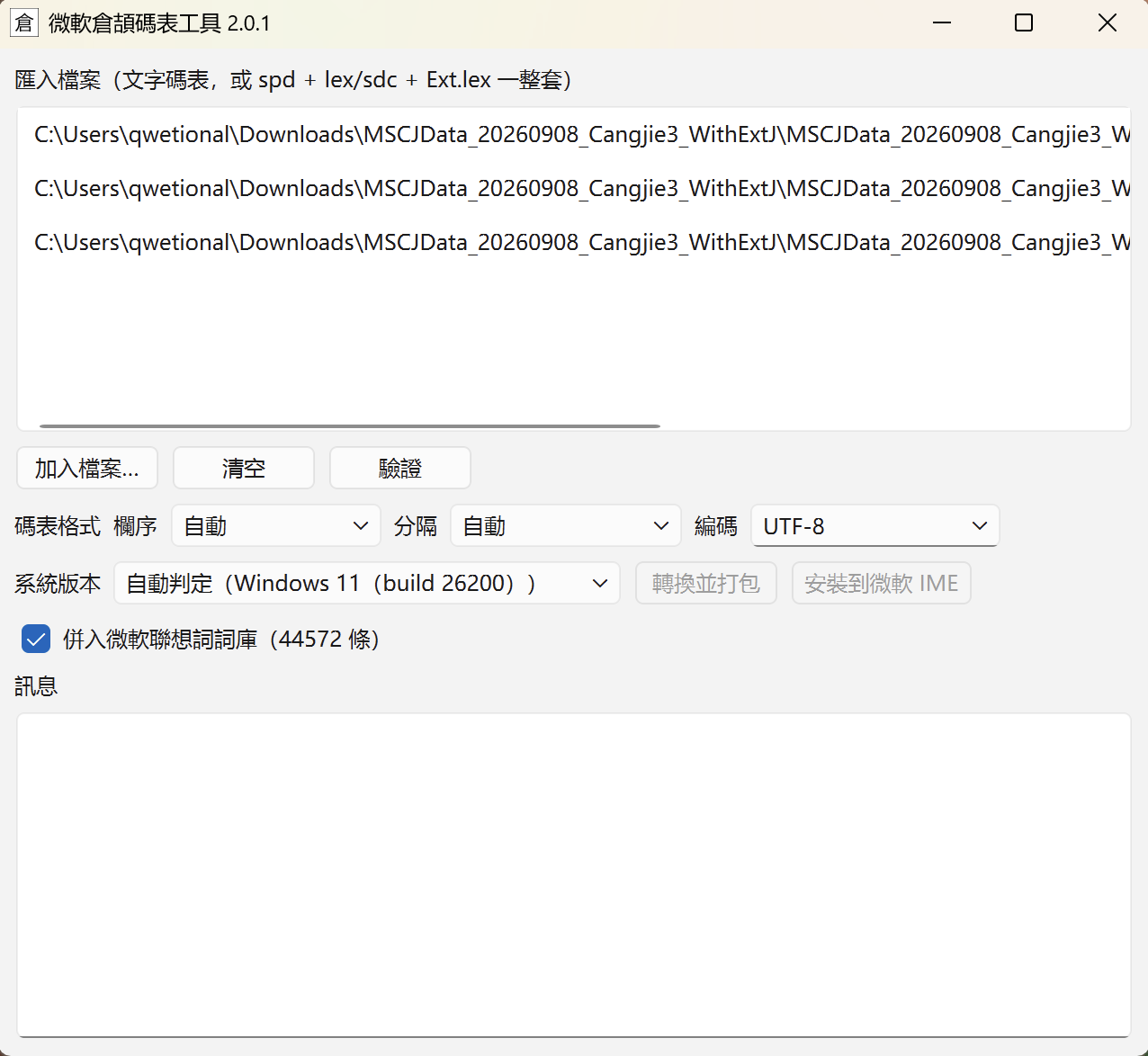Toggle the 併入微軟聯想詞詞庫 checkbox

coord(36,640)
